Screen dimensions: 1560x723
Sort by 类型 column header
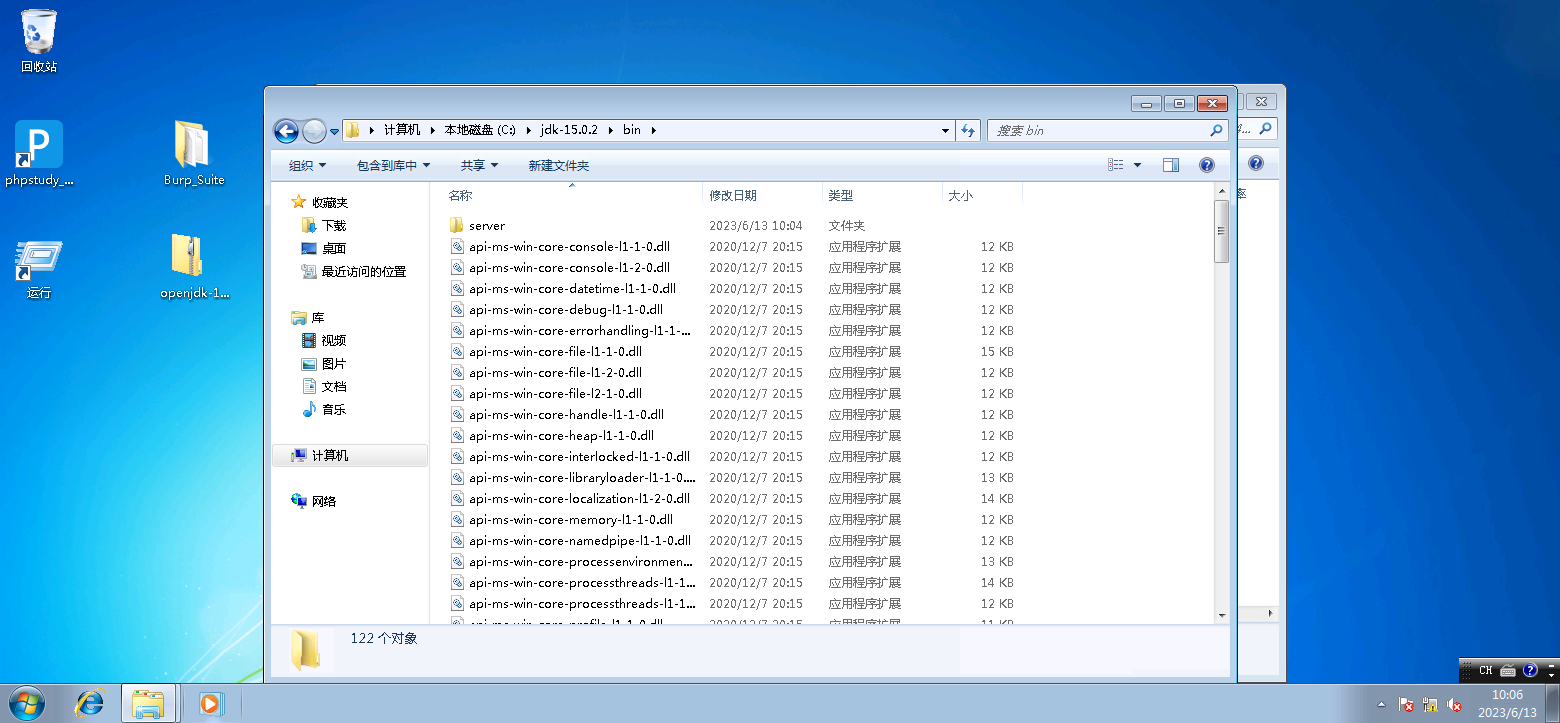pyautogui.click(x=882, y=196)
